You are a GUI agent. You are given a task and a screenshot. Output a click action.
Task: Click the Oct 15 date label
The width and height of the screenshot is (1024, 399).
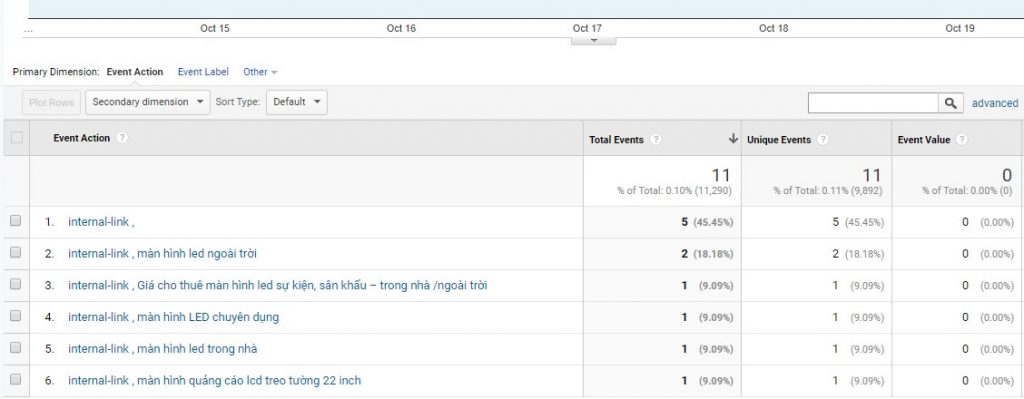215,28
